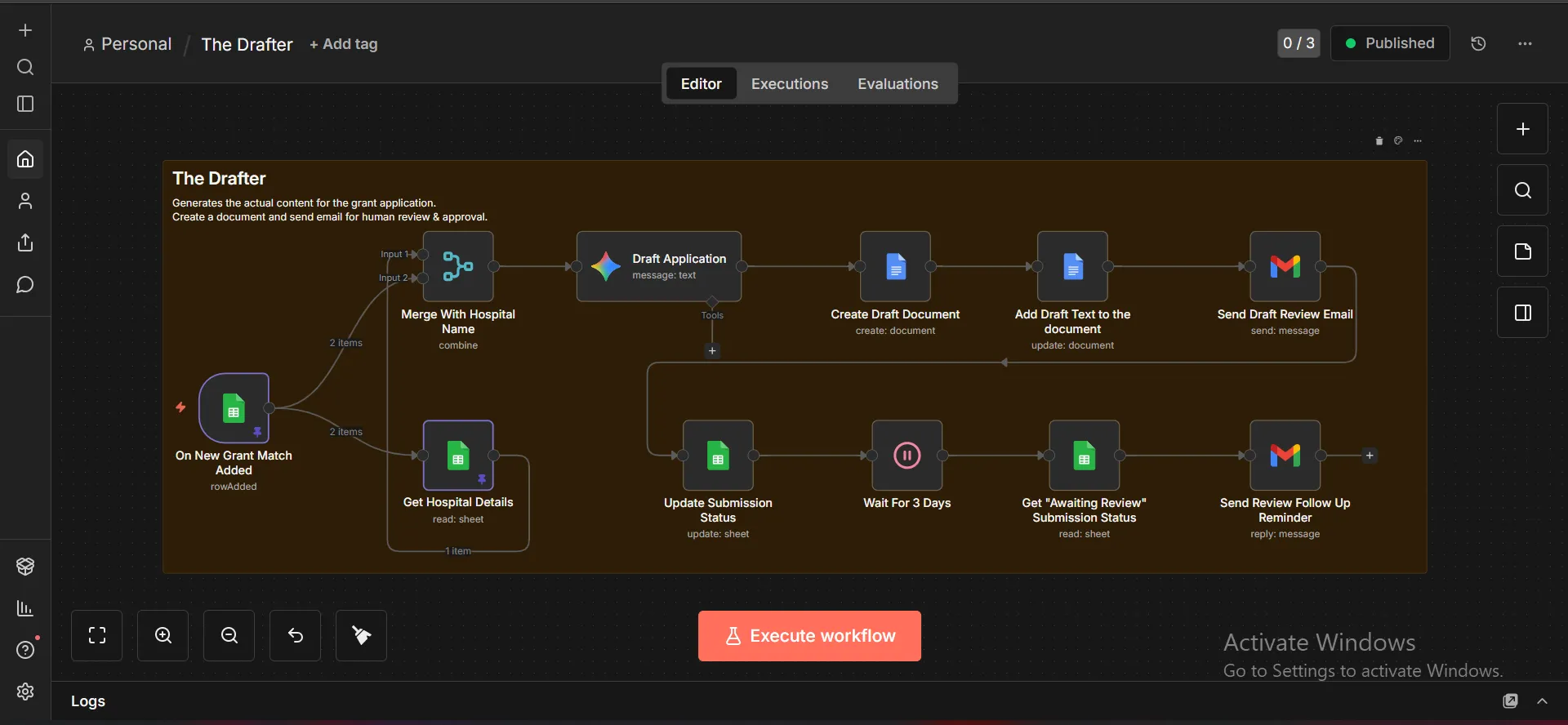Select the Merge With Hospital Name node
1568x725 pixels.
pyautogui.click(x=458, y=266)
